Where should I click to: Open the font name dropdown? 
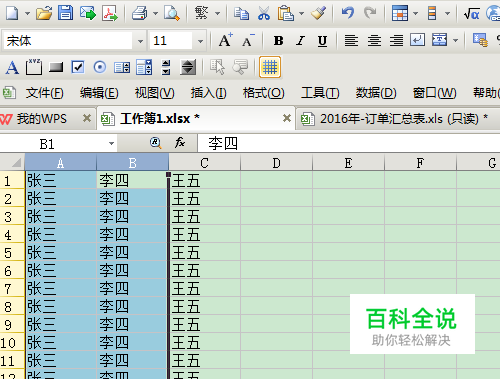[x=140, y=41]
